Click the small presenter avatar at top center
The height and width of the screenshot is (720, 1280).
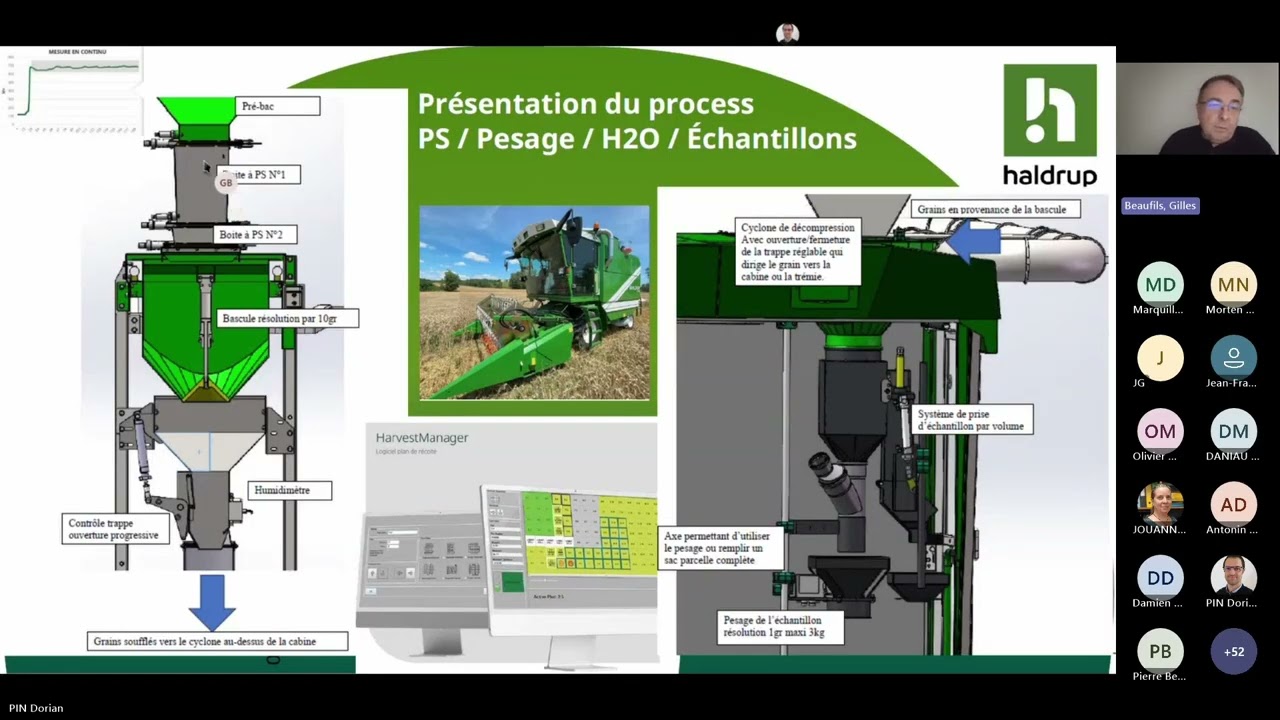pos(787,33)
